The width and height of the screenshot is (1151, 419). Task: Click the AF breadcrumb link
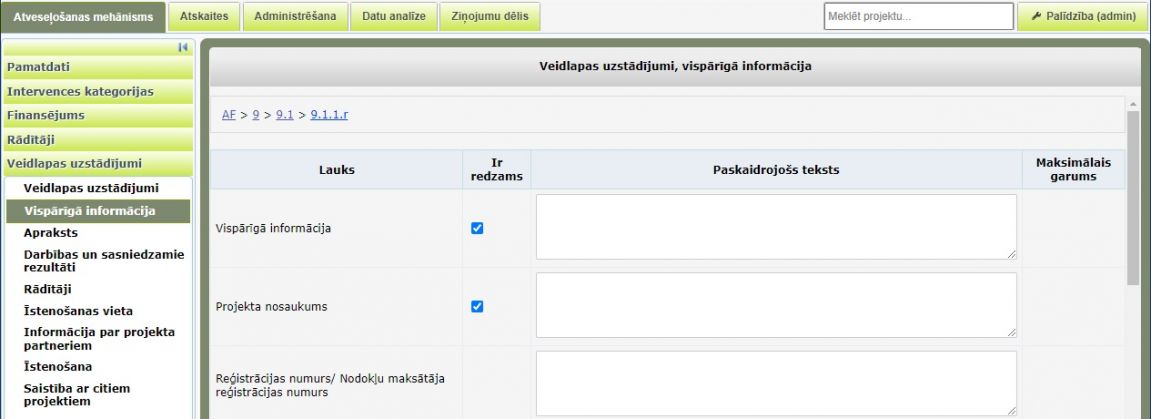click(228, 115)
